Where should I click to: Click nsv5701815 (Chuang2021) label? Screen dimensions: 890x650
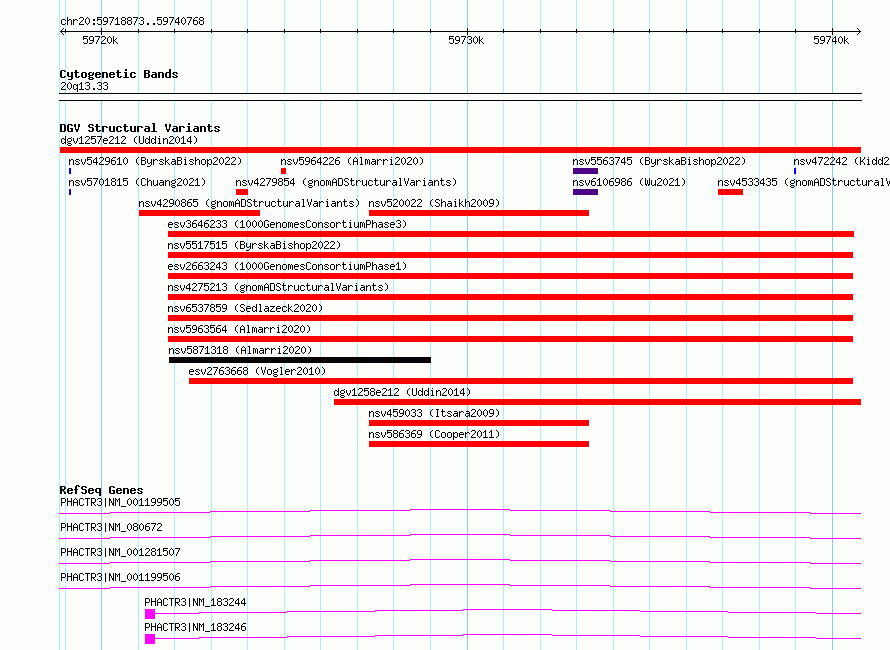tap(137, 182)
